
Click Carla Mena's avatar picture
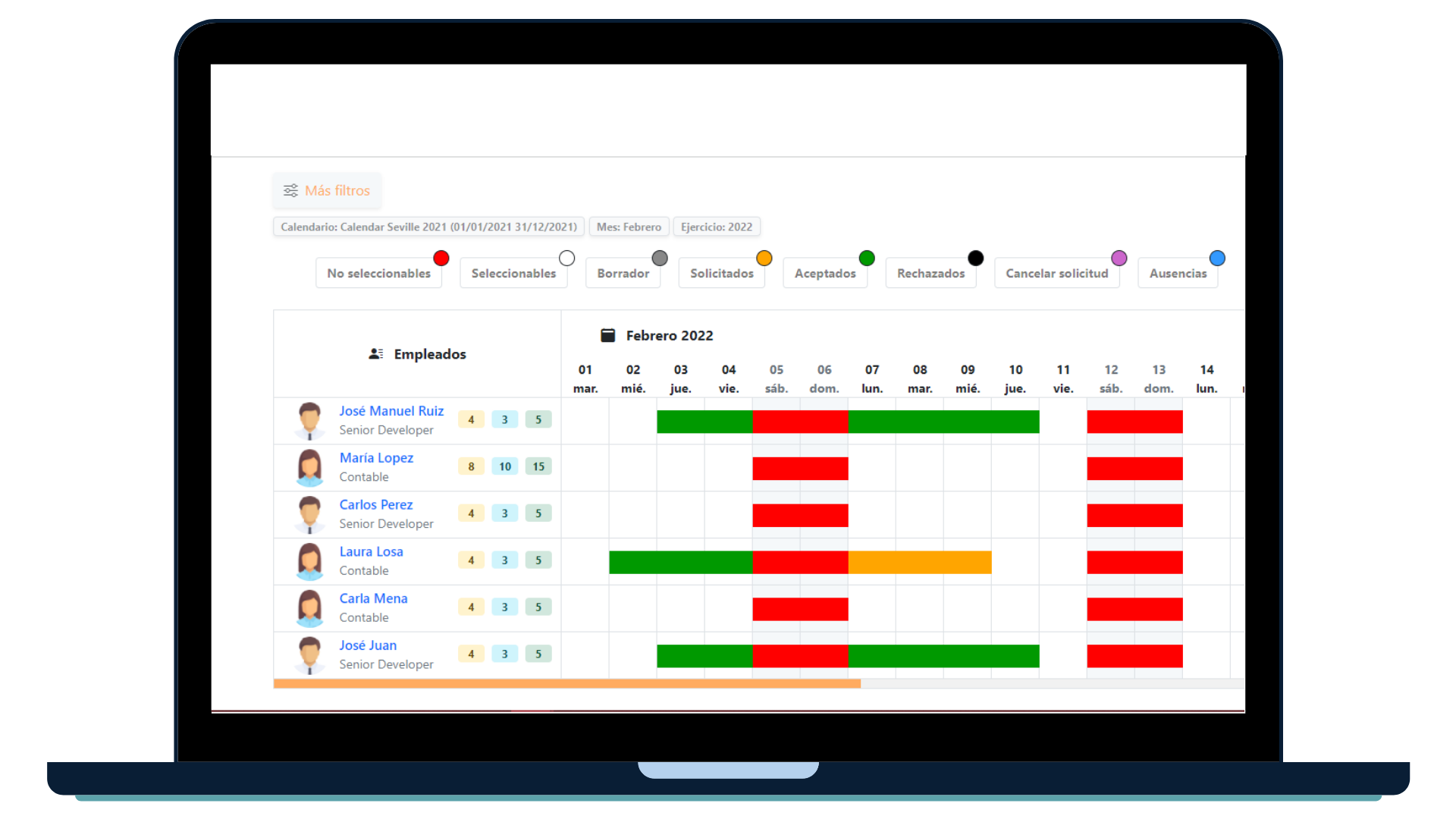(309, 608)
